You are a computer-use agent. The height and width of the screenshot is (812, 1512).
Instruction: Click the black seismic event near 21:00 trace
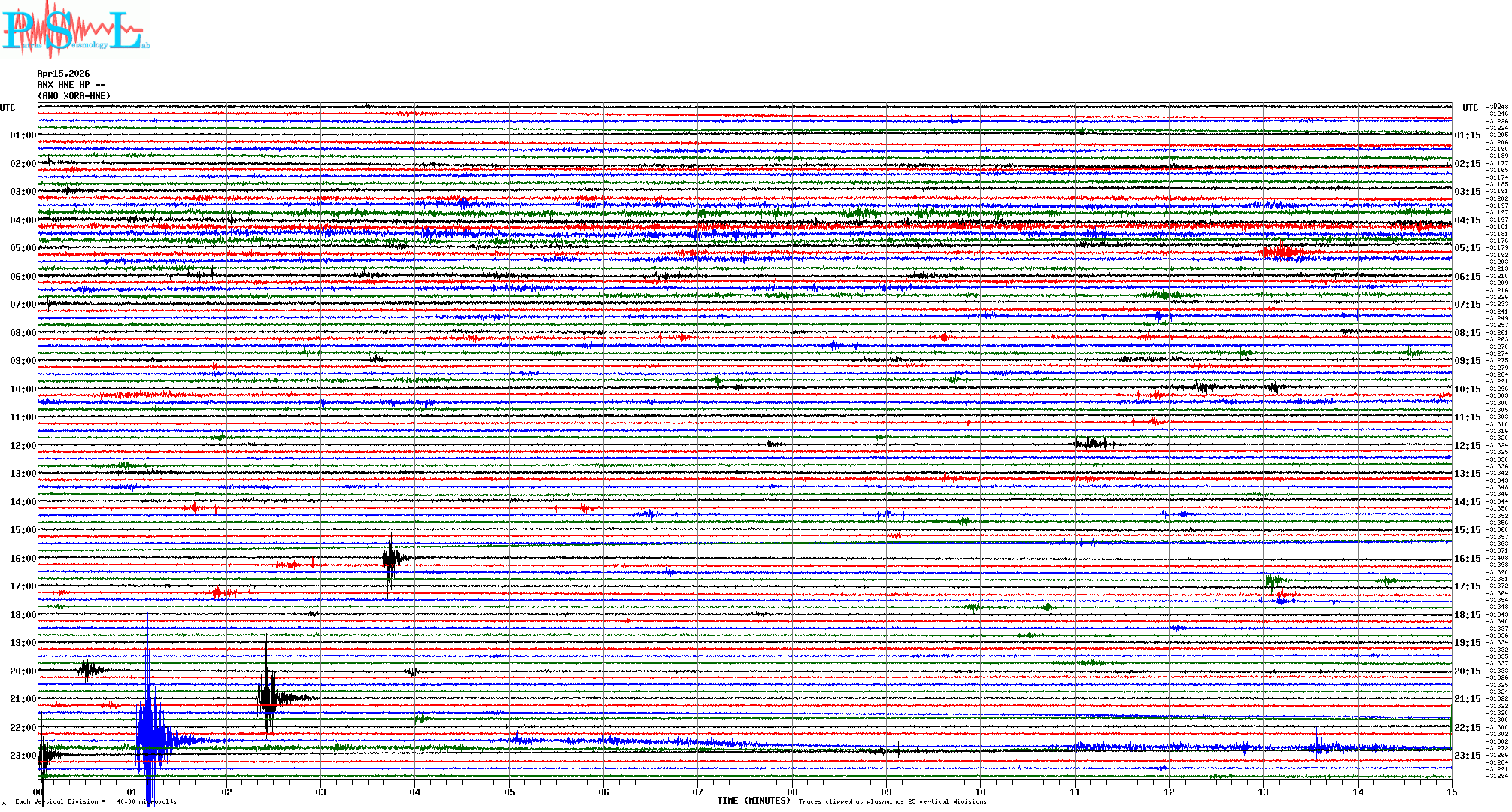click(268, 697)
